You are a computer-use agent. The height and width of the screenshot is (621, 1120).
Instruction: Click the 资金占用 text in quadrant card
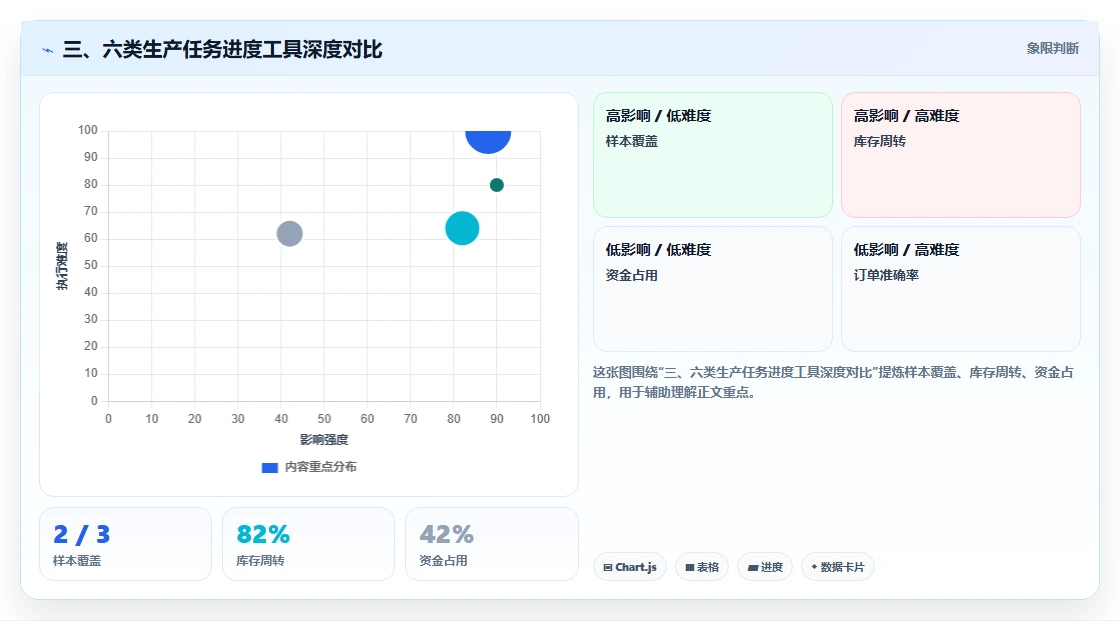pyautogui.click(x=631, y=275)
